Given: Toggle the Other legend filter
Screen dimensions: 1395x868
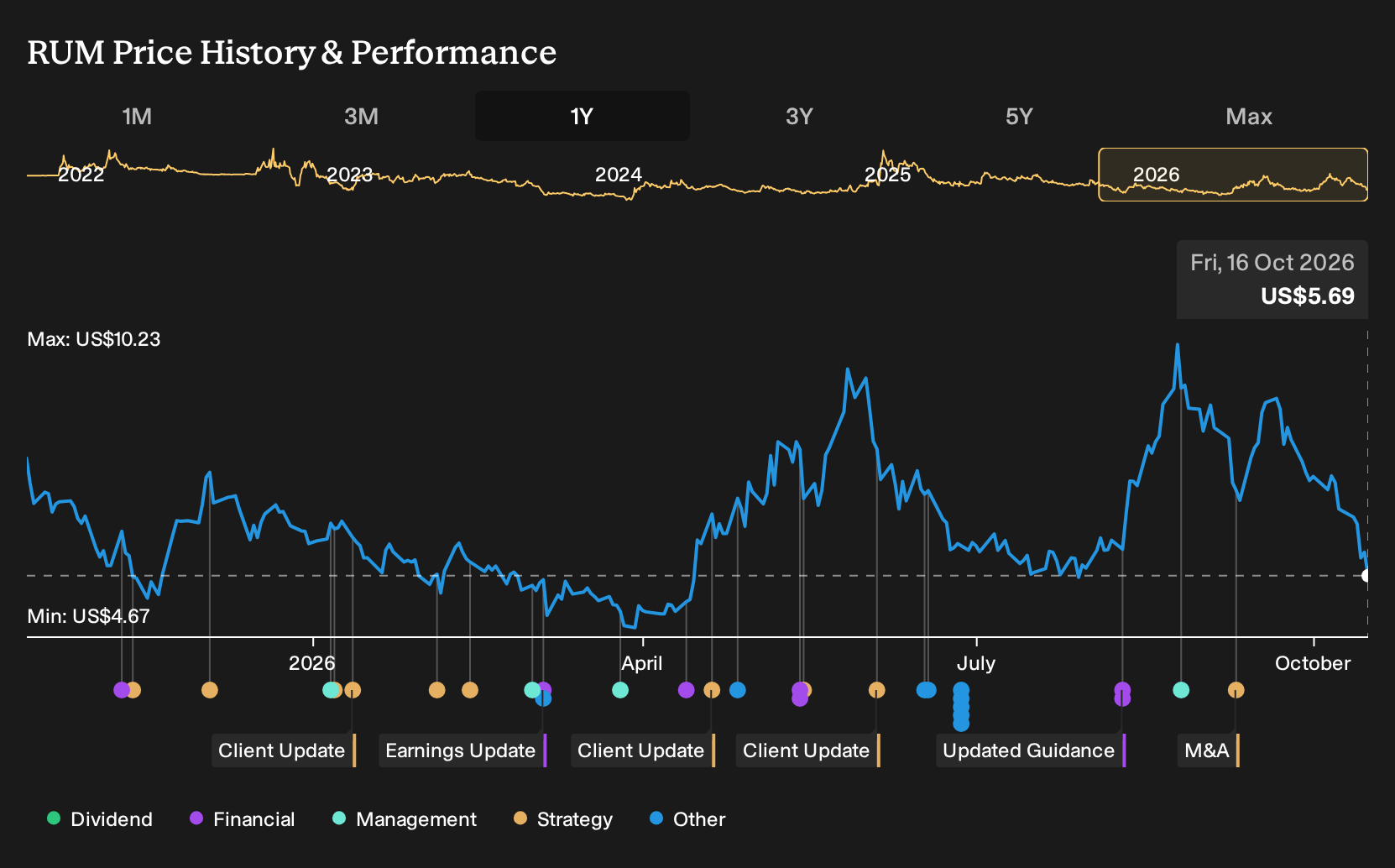Looking at the screenshot, I should coord(687,819).
